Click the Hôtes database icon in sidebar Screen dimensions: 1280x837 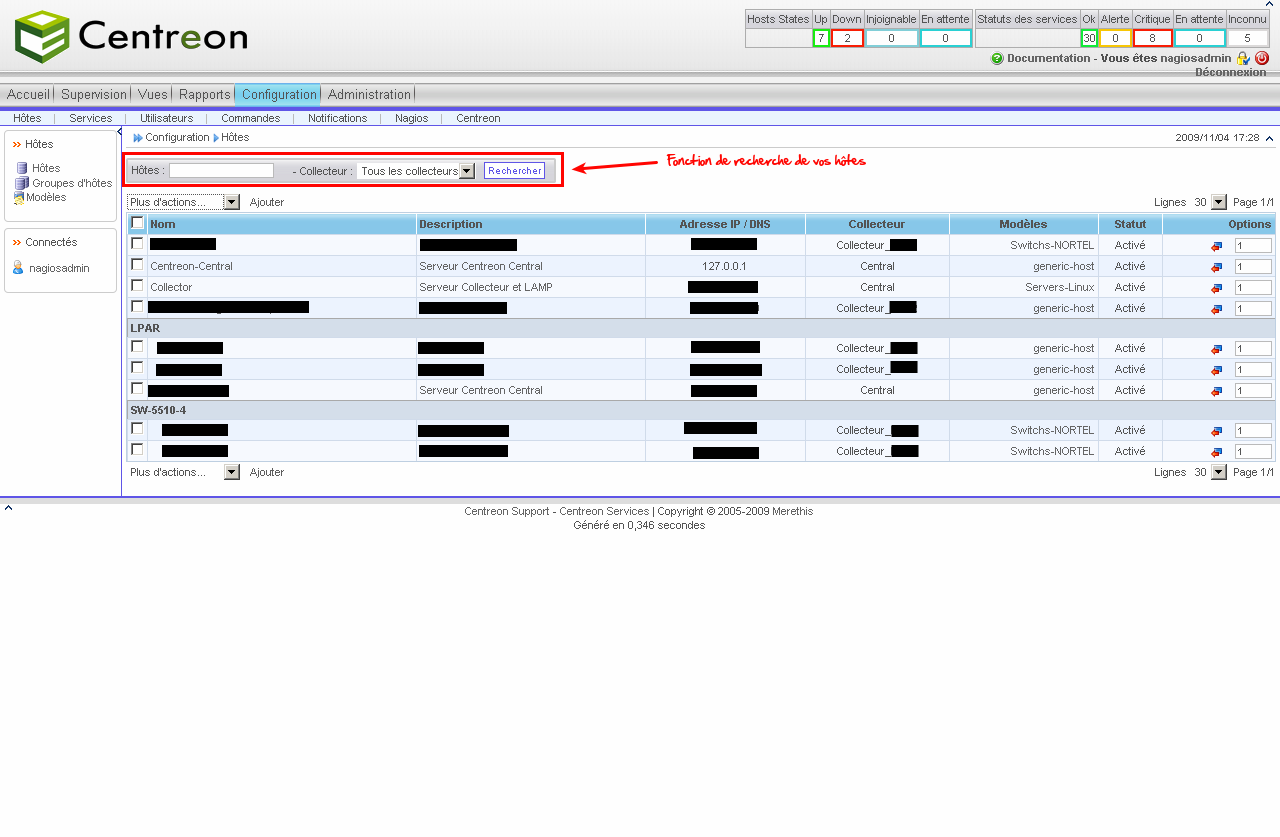(21, 168)
